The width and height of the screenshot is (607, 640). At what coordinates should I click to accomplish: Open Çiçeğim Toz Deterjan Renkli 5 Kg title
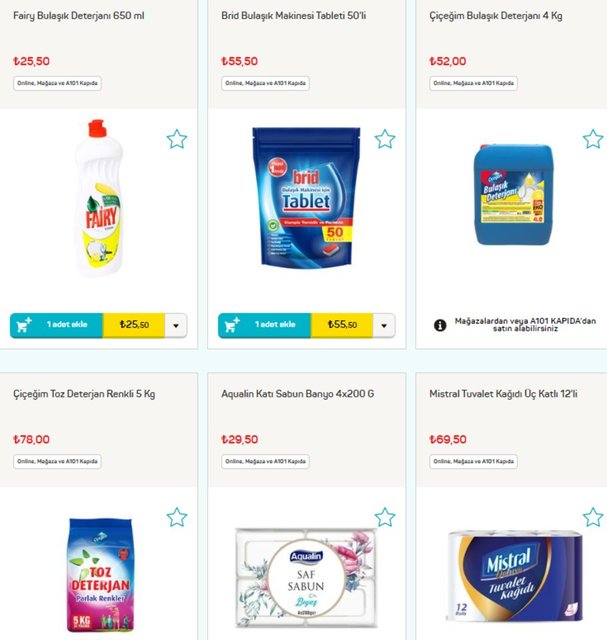pyautogui.click(x=84, y=394)
